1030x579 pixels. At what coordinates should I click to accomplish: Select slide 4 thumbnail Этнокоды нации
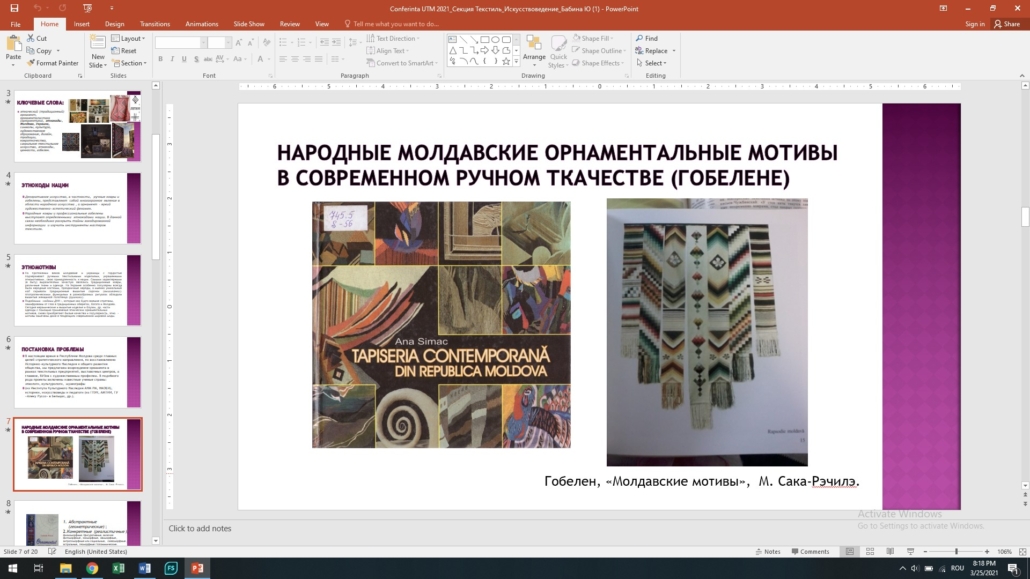(78, 208)
